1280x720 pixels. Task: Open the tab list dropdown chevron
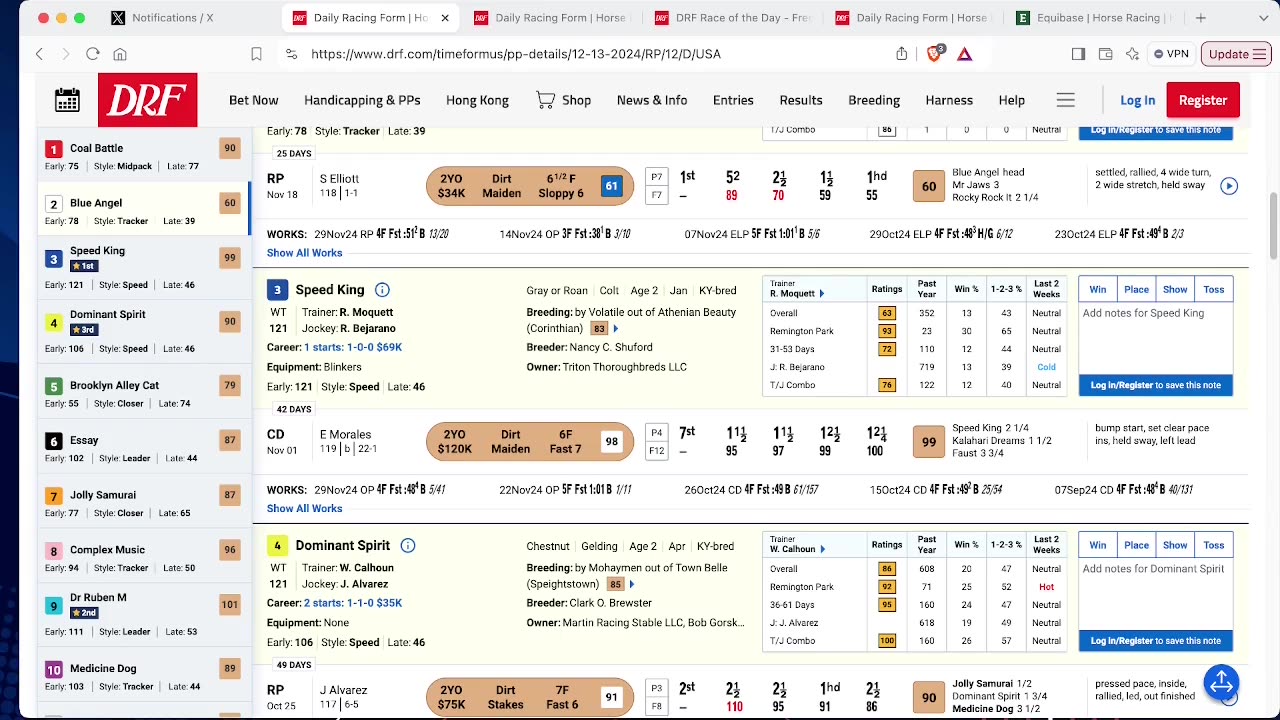pyautogui.click(x=1262, y=18)
